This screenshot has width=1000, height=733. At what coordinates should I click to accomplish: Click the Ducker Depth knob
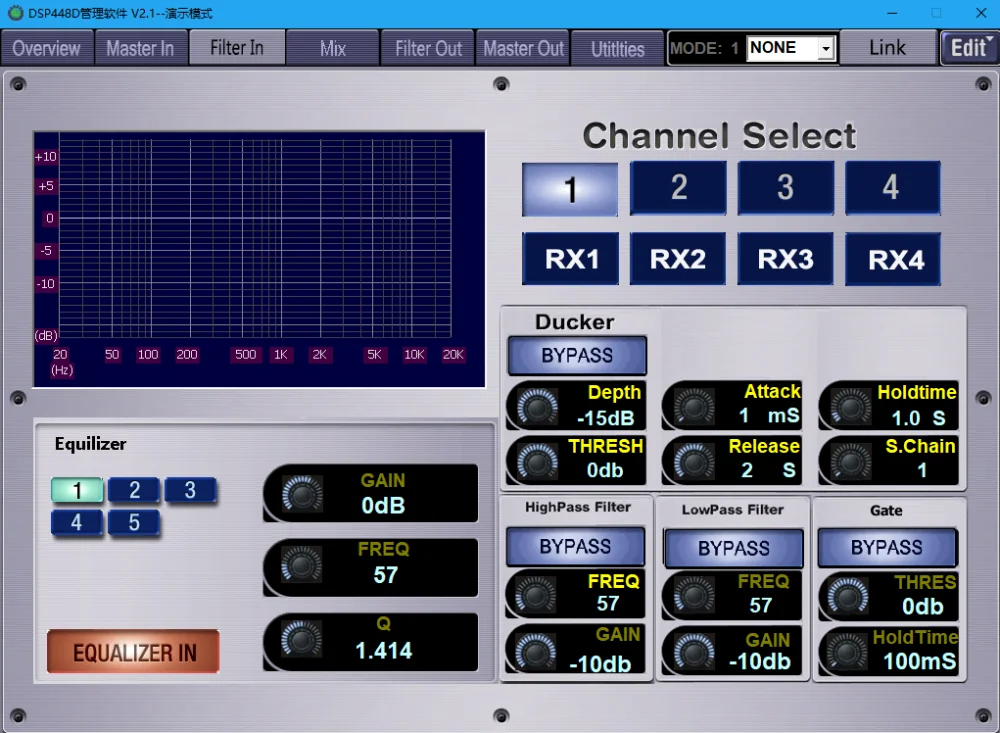tap(537, 407)
